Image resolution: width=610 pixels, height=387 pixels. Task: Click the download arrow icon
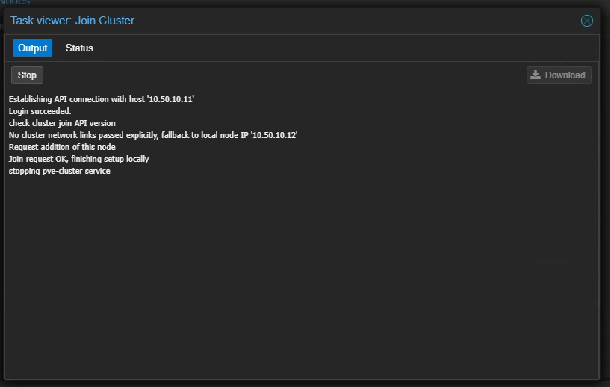[536, 75]
